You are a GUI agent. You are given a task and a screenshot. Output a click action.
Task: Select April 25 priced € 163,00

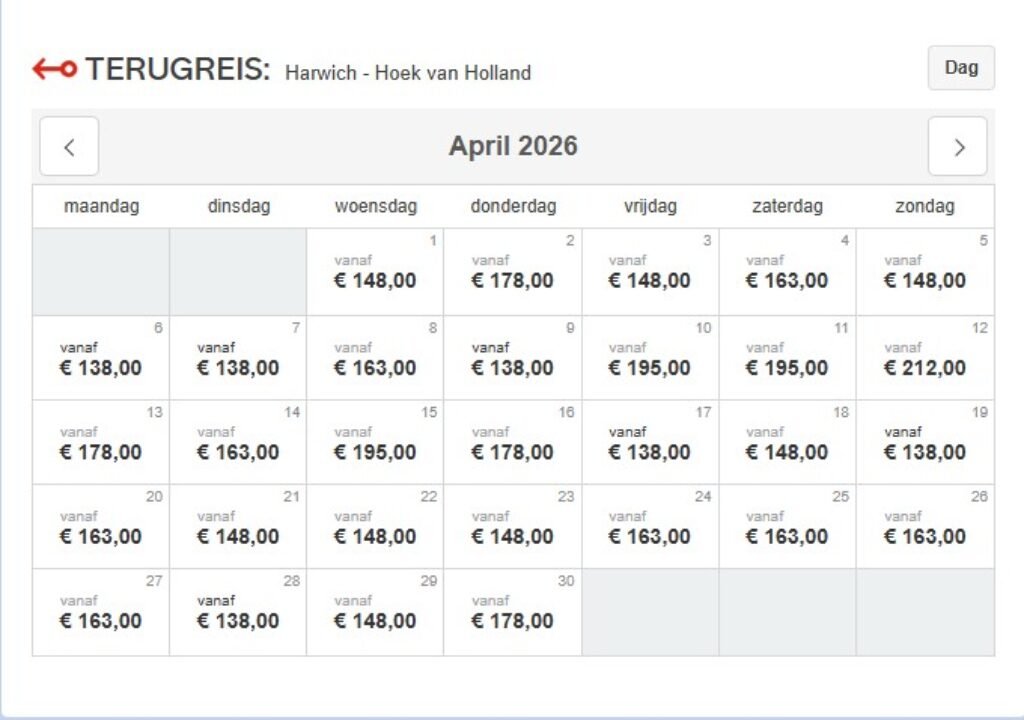787,527
